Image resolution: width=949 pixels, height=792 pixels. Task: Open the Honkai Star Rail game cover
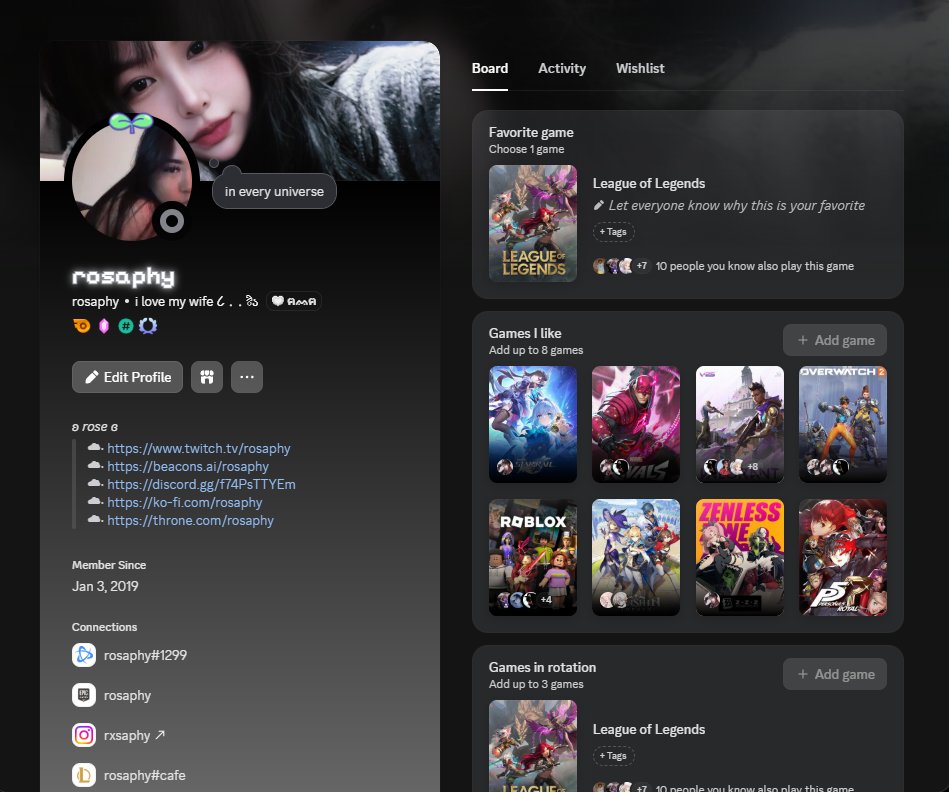533,424
